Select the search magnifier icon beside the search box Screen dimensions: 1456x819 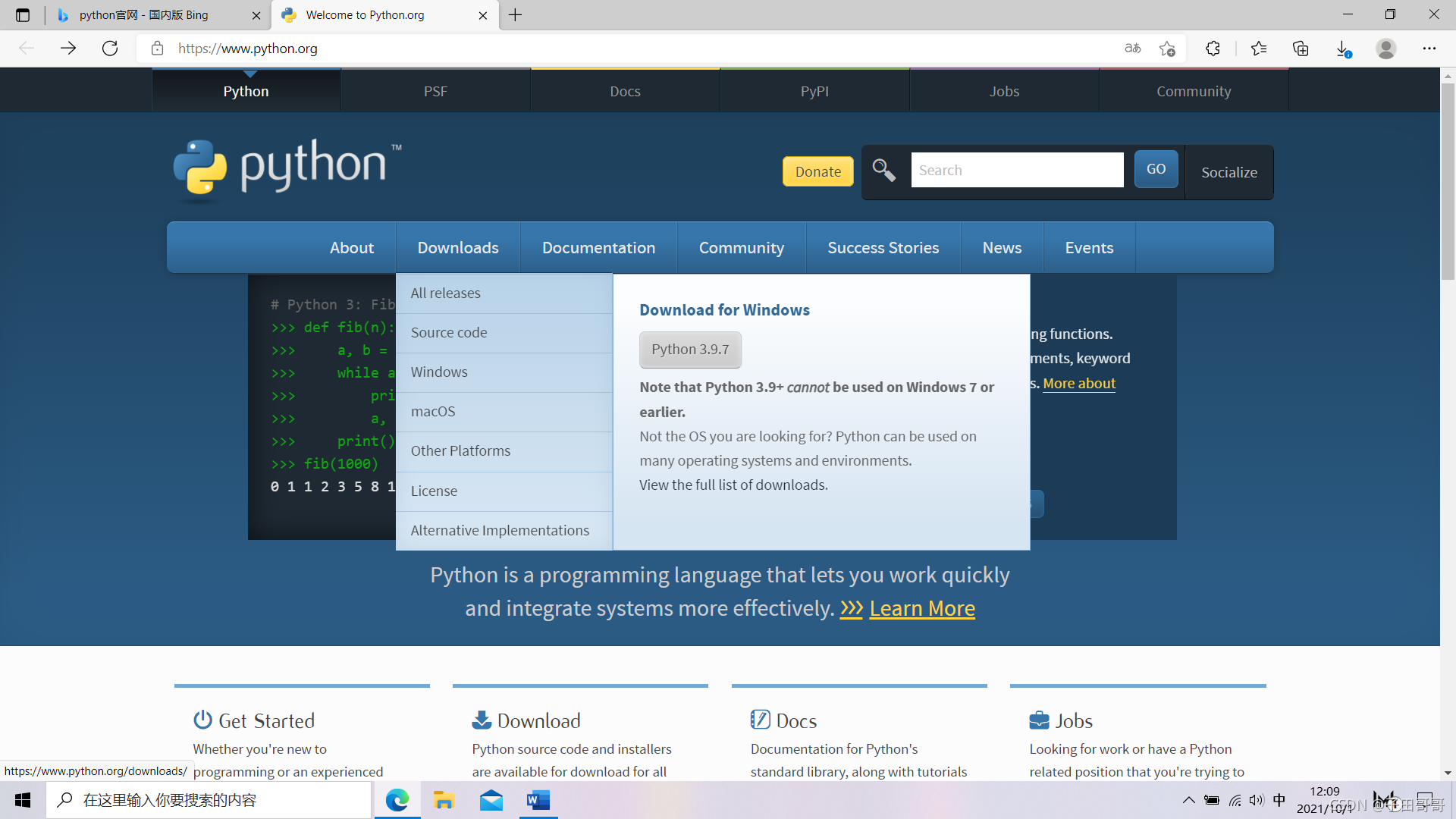point(883,170)
